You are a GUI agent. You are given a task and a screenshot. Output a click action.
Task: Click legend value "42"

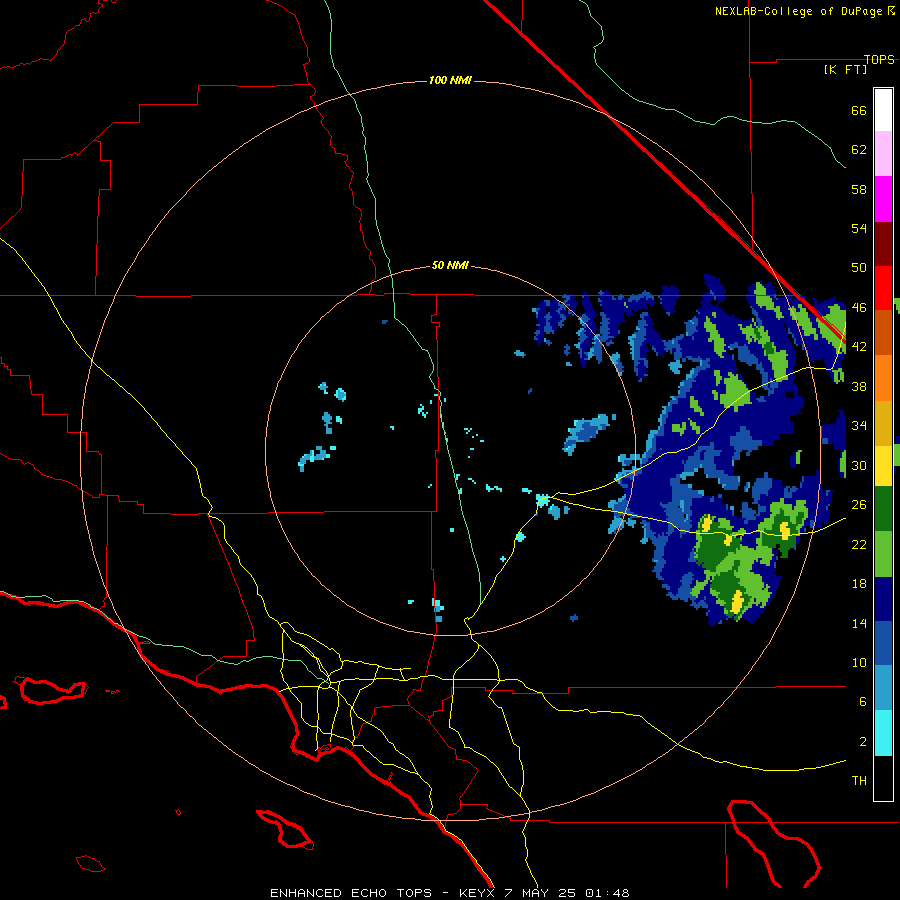coord(859,347)
